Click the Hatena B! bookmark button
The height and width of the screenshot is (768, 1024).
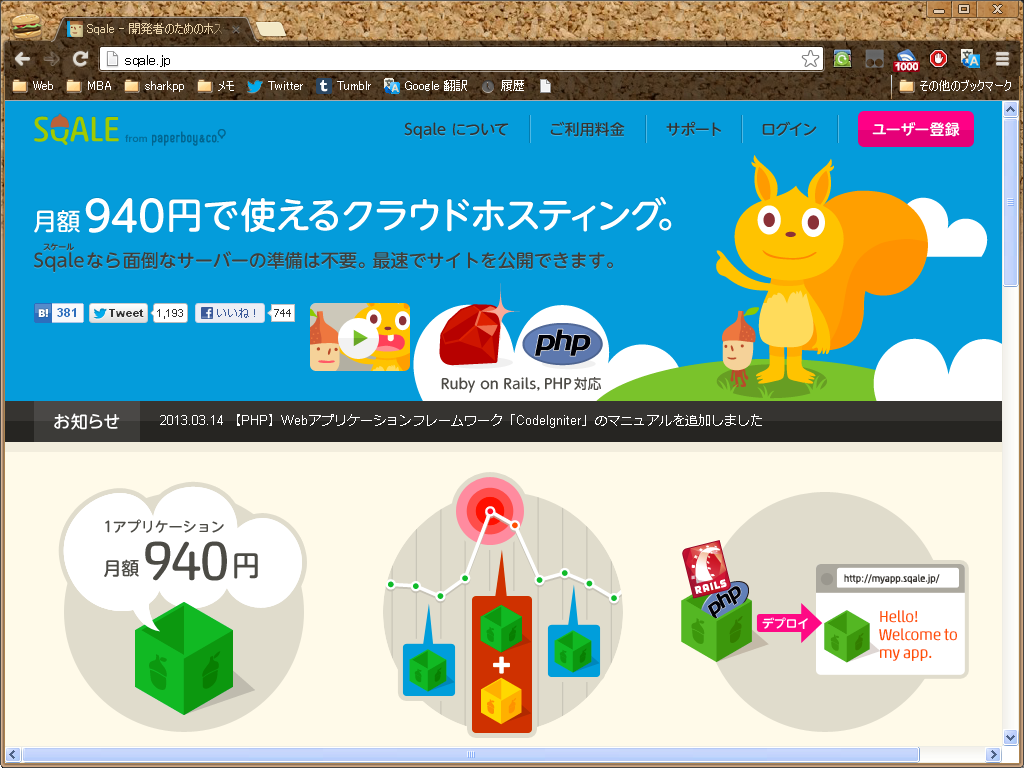(42, 313)
